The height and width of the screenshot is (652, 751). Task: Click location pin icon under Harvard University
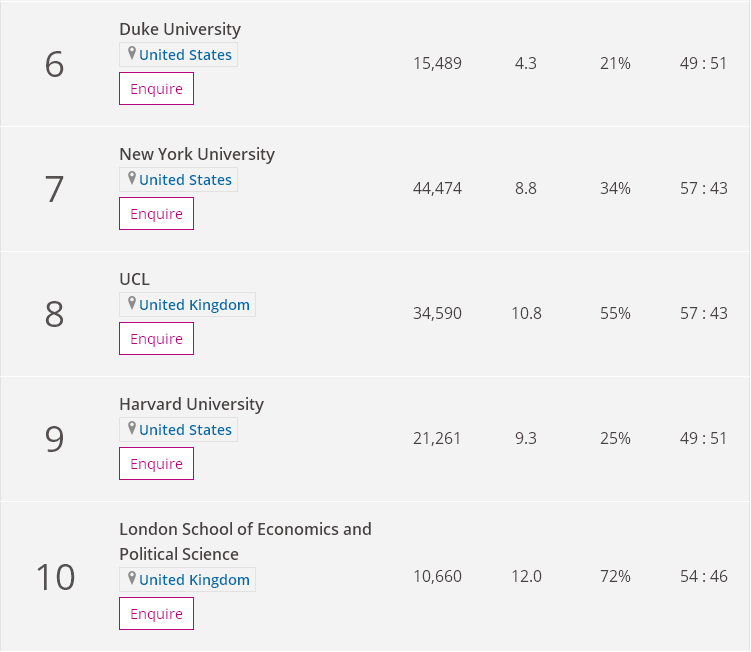point(131,429)
